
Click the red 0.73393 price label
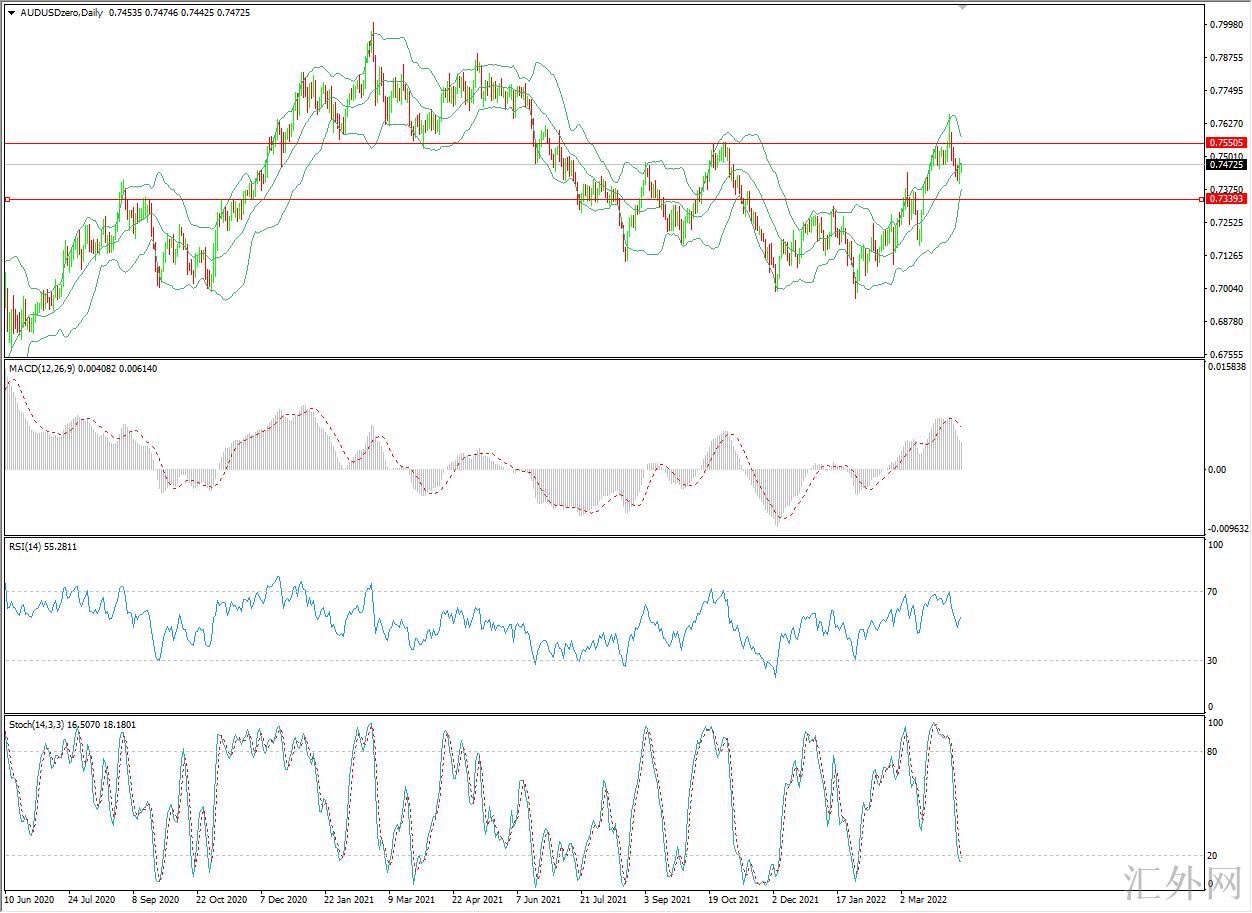pyautogui.click(x=1226, y=199)
